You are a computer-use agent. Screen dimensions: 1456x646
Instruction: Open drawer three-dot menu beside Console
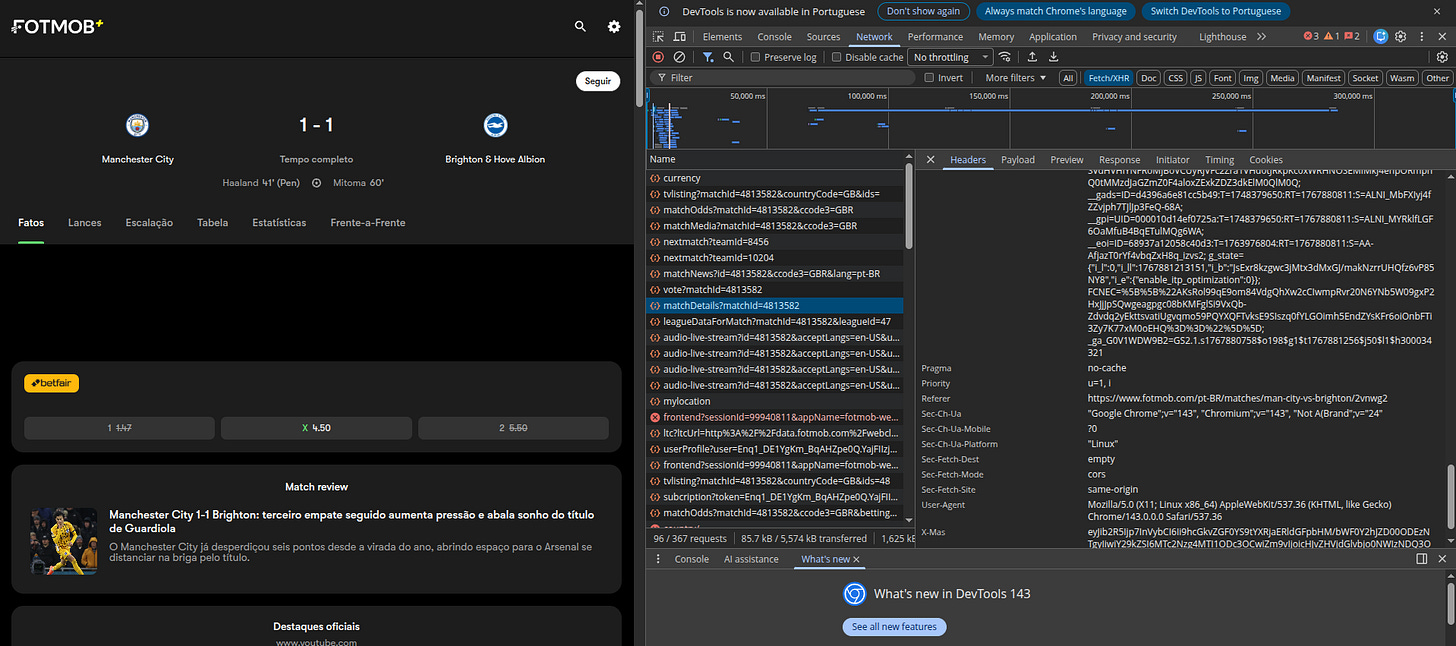pos(657,559)
